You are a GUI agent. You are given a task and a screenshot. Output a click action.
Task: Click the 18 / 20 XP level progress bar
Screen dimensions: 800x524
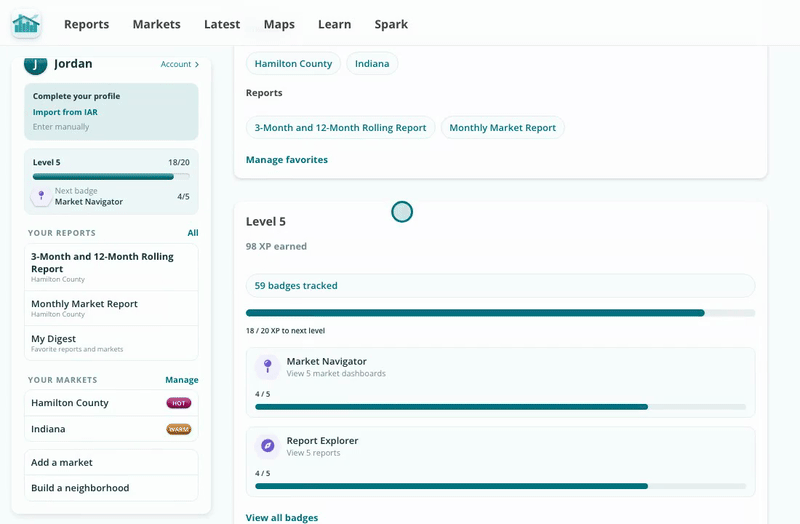point(500,313)
